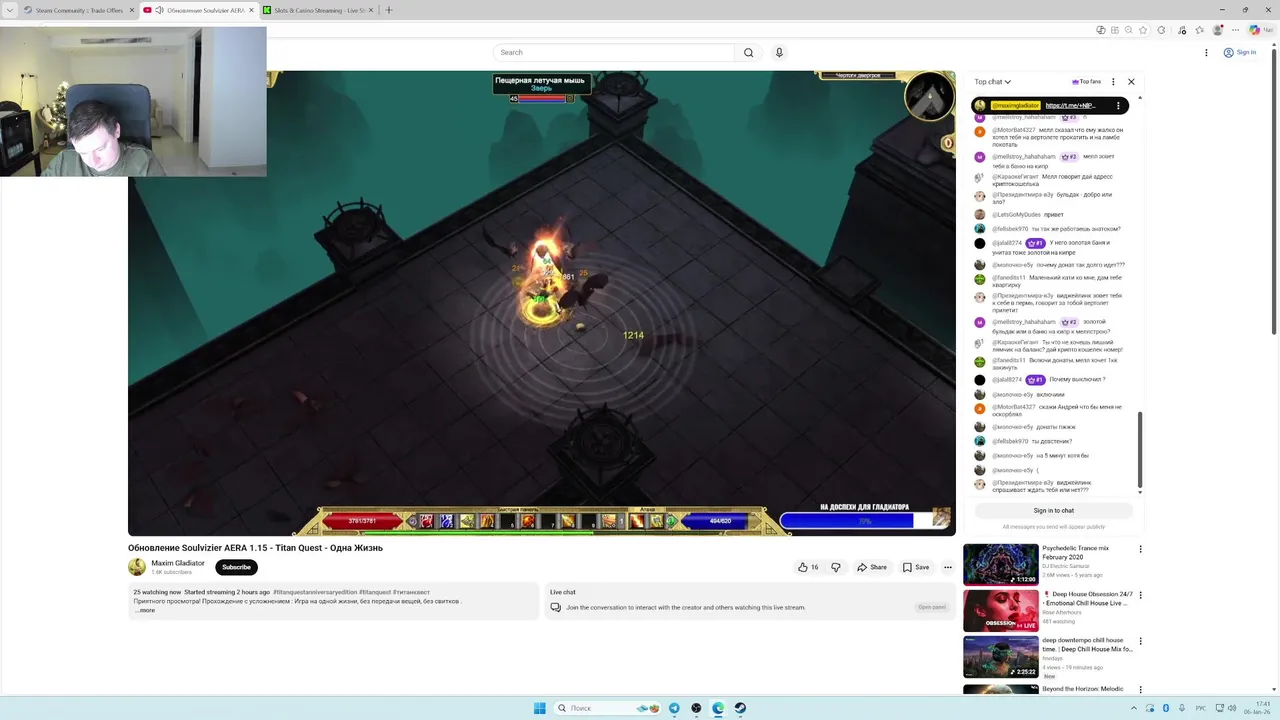1280x720 pixels.
Task: Open more actions ellipsis beside Save
Action: pos(948,567)
